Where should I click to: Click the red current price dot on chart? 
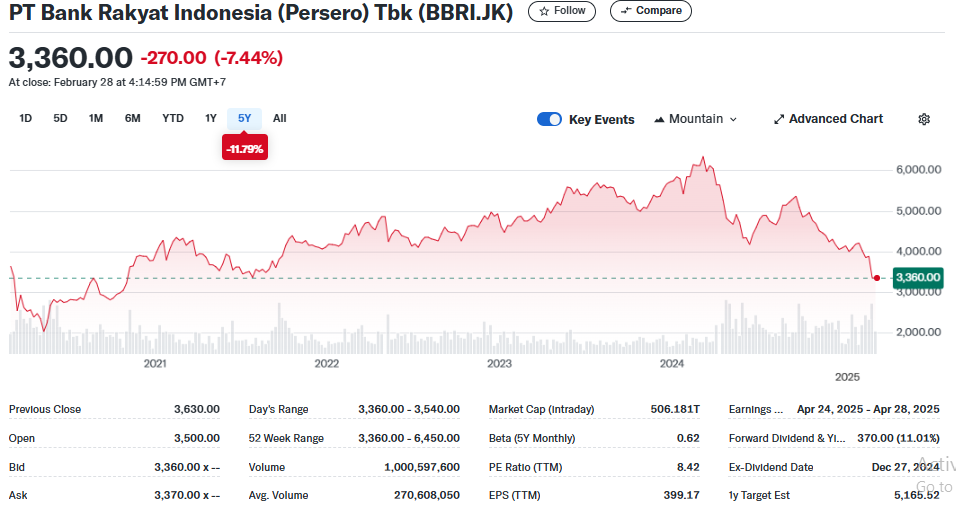pos(877,278)
